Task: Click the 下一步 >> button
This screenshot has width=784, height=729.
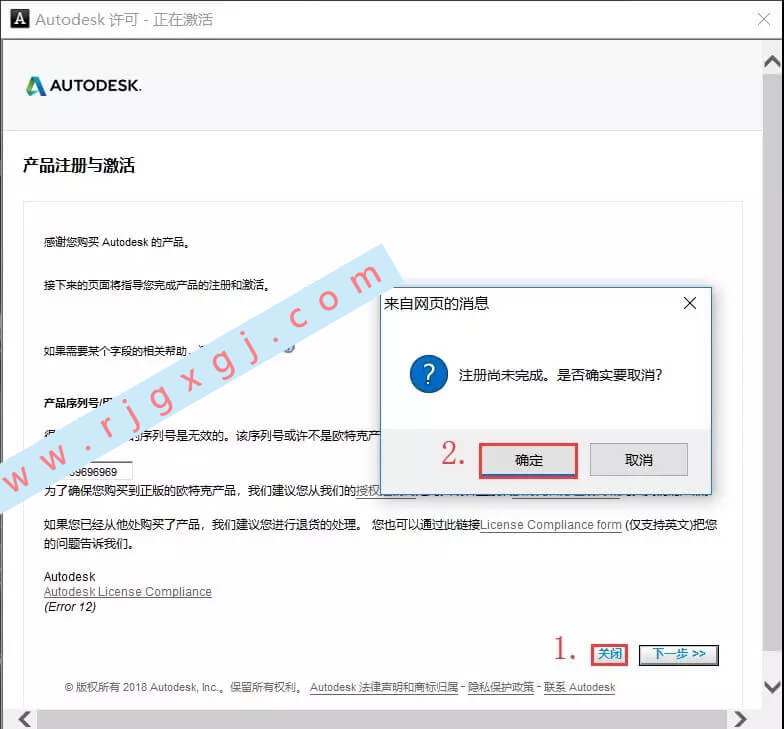Action: pyautogui.click(x=678, y=654)
